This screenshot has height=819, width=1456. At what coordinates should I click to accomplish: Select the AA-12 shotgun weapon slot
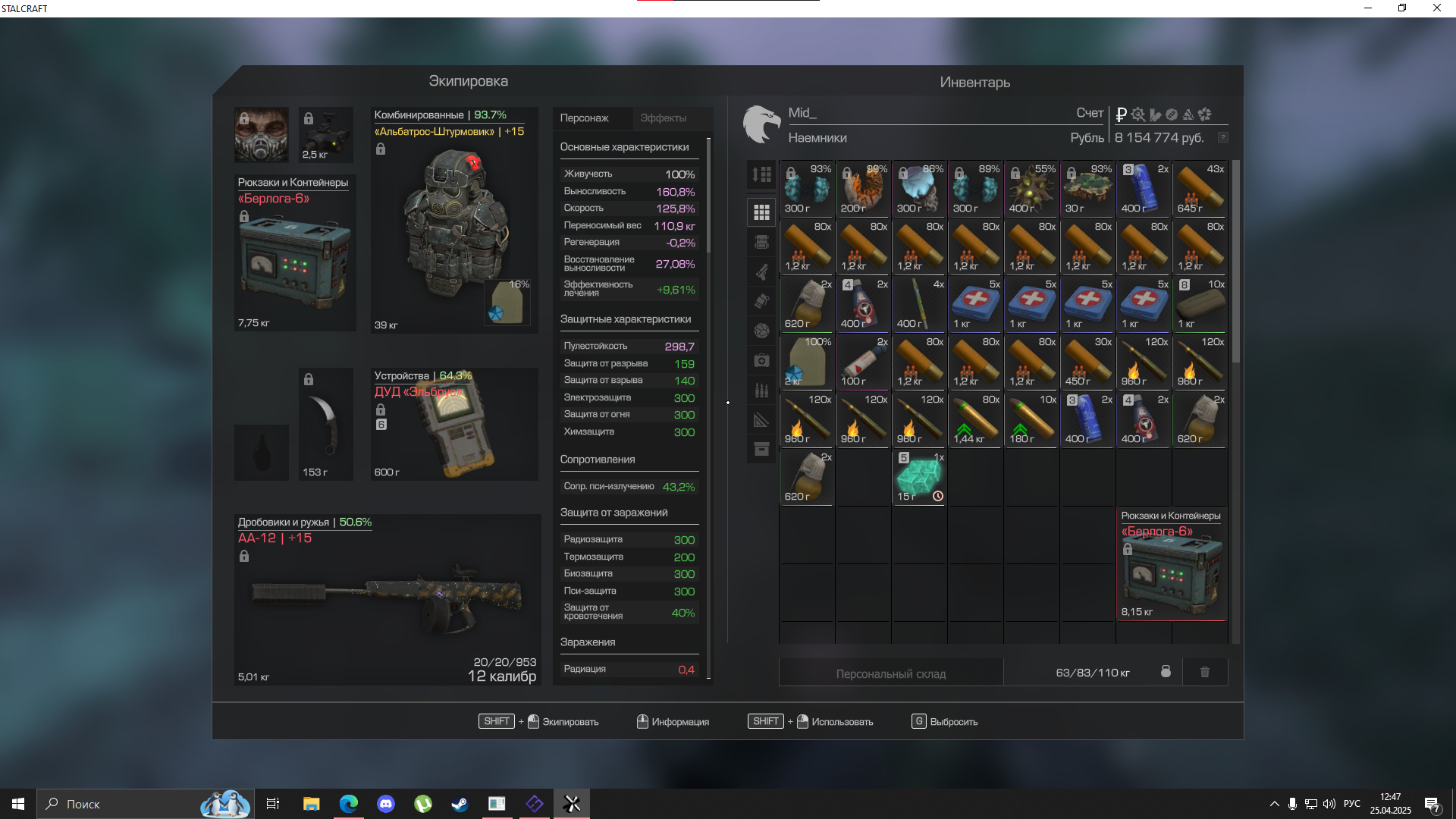387,599
